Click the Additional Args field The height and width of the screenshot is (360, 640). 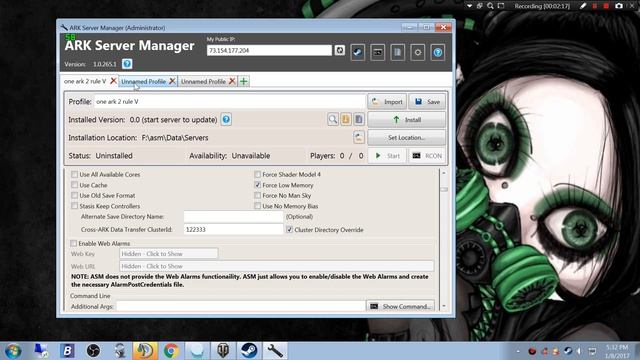(x=240, y=306)
